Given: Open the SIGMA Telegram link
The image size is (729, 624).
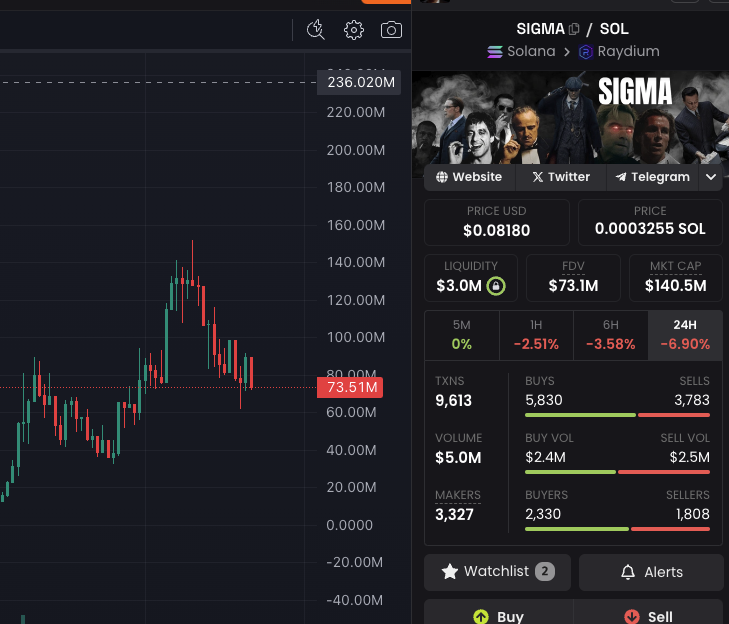Looking at the screenshot, I should [x=653, y=177].
